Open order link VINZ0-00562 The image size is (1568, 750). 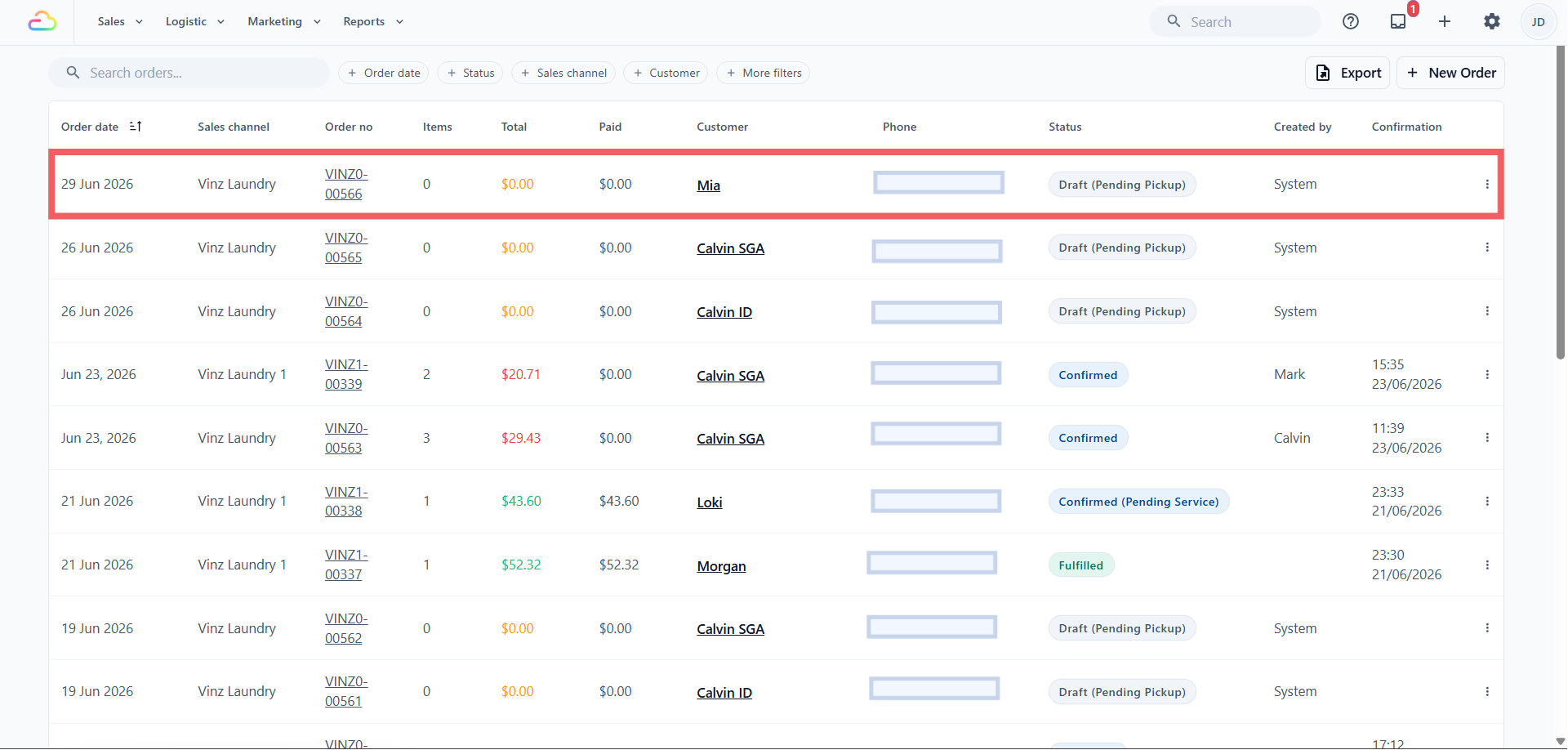[346, 628]
